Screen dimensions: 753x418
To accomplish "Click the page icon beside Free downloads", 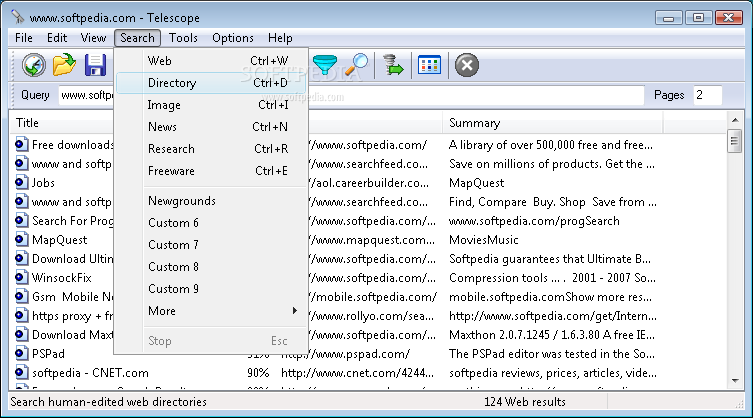I will coord(21,144).
